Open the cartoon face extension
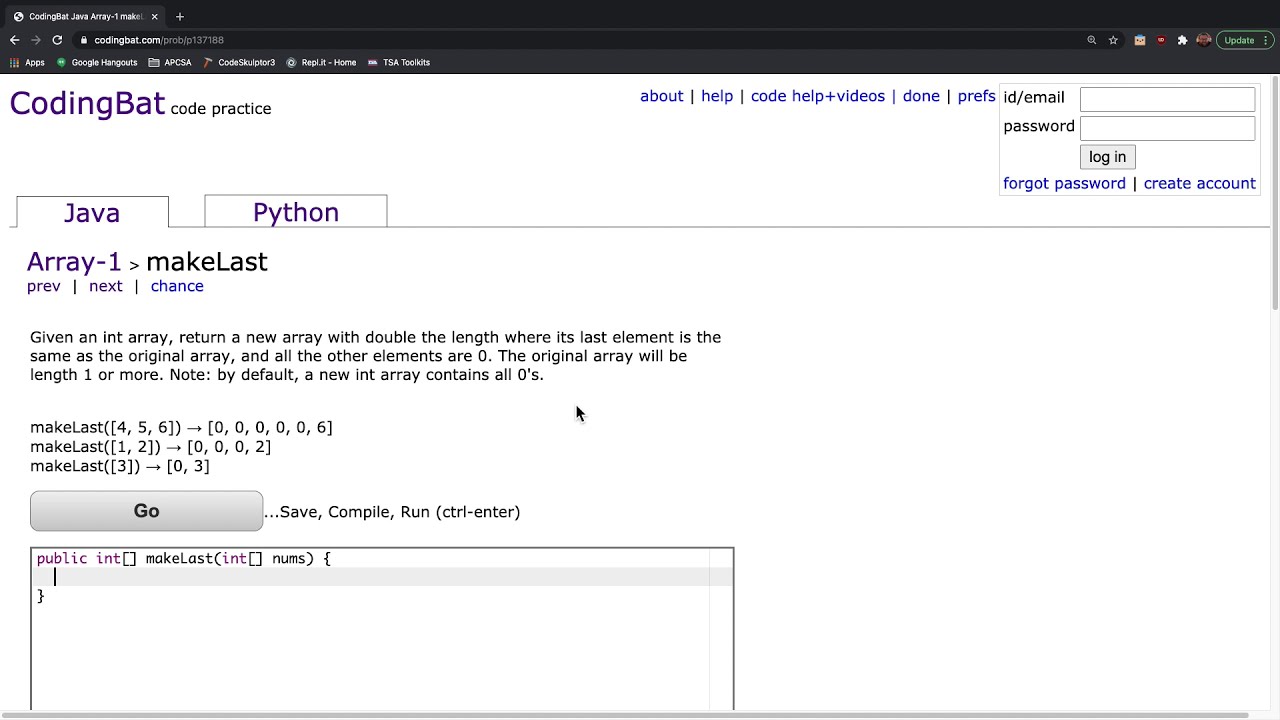The height and width of the screenshot is (720, 1280). click(x=1140, y=40)
